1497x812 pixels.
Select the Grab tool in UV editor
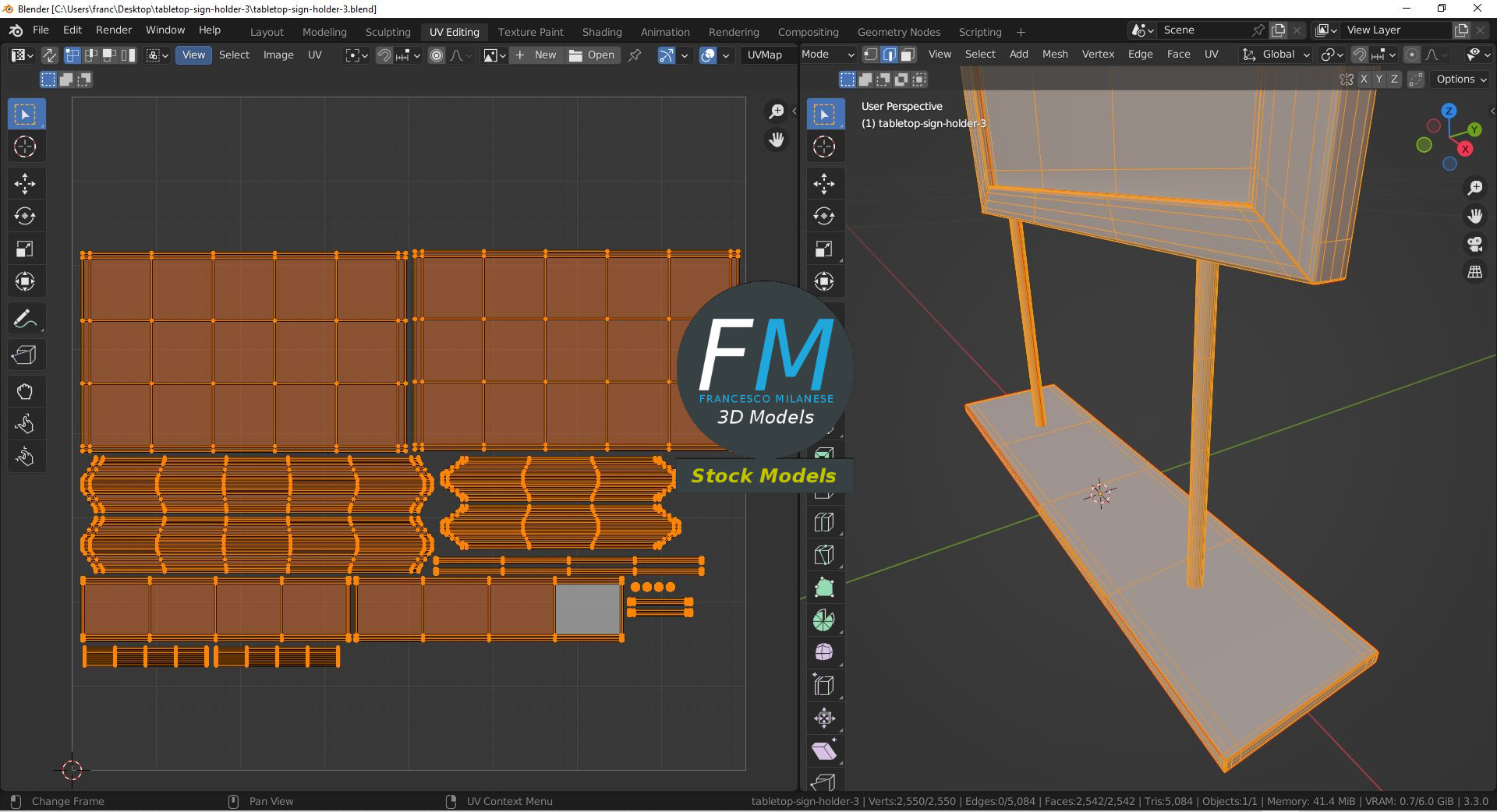25,391
